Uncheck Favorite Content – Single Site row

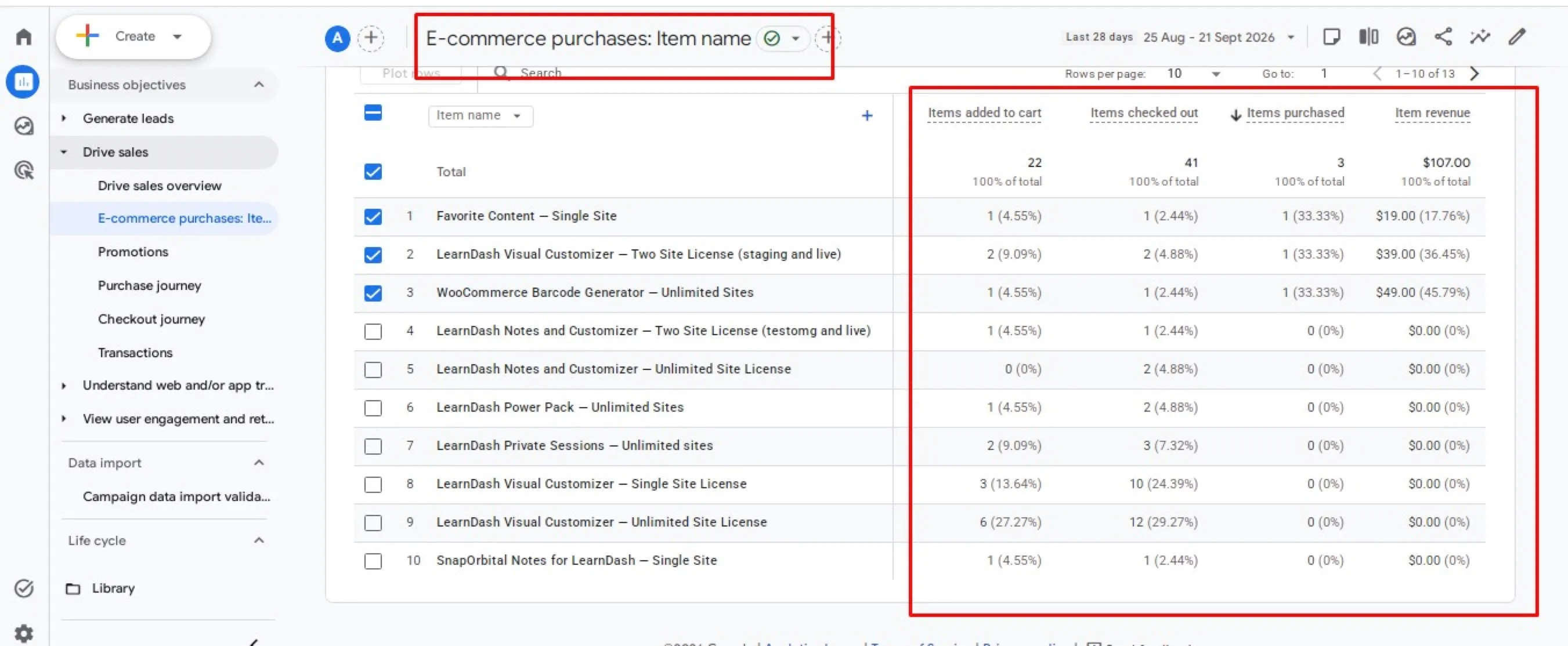click(x=373, y=216)
